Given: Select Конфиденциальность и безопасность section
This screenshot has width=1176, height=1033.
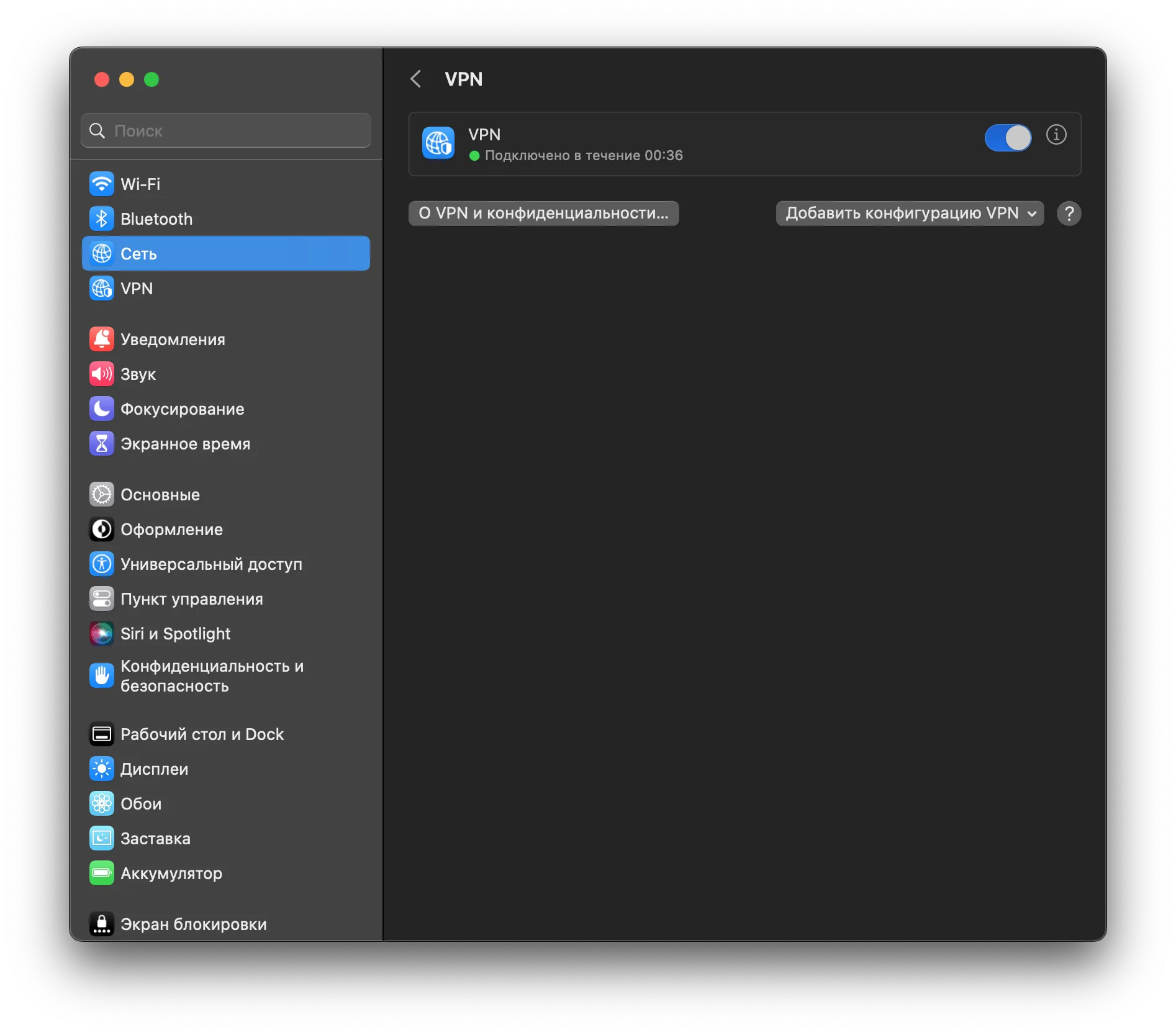Looking at the screenshot, I should click(211, 676).
